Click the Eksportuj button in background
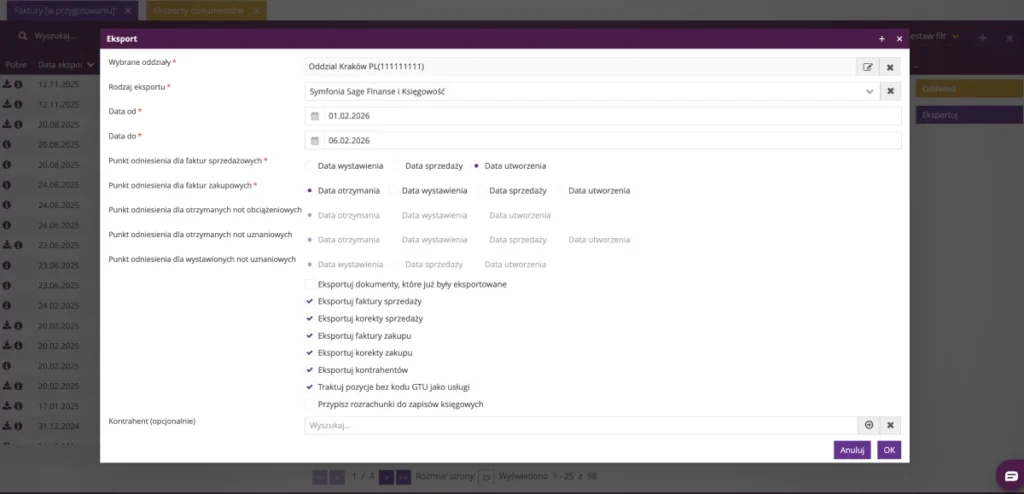Image resolution: width=1024 pixels, height=494 pixels. coord(969,115)
